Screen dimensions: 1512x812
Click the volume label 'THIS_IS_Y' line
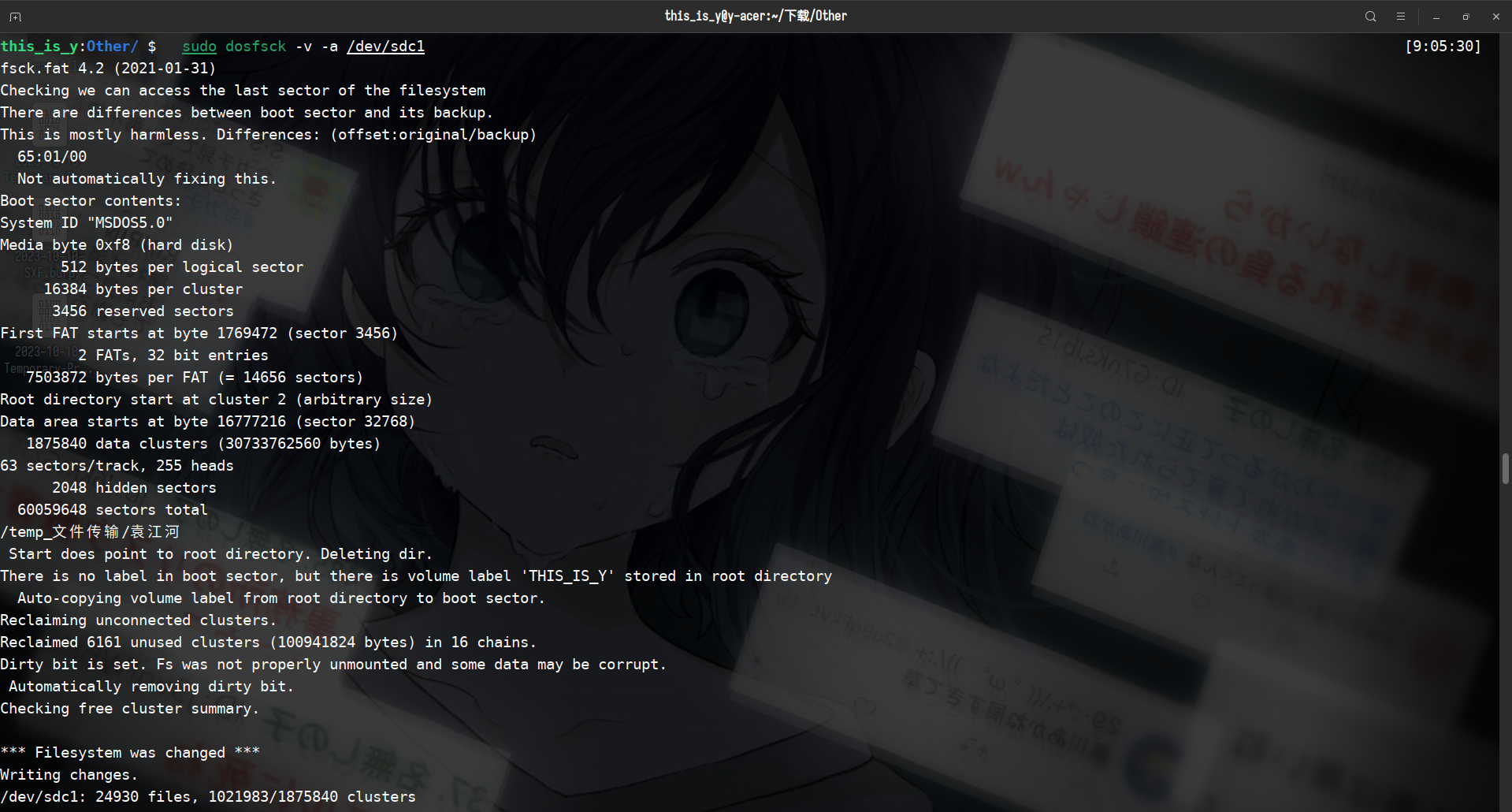(x=416, y=576)
